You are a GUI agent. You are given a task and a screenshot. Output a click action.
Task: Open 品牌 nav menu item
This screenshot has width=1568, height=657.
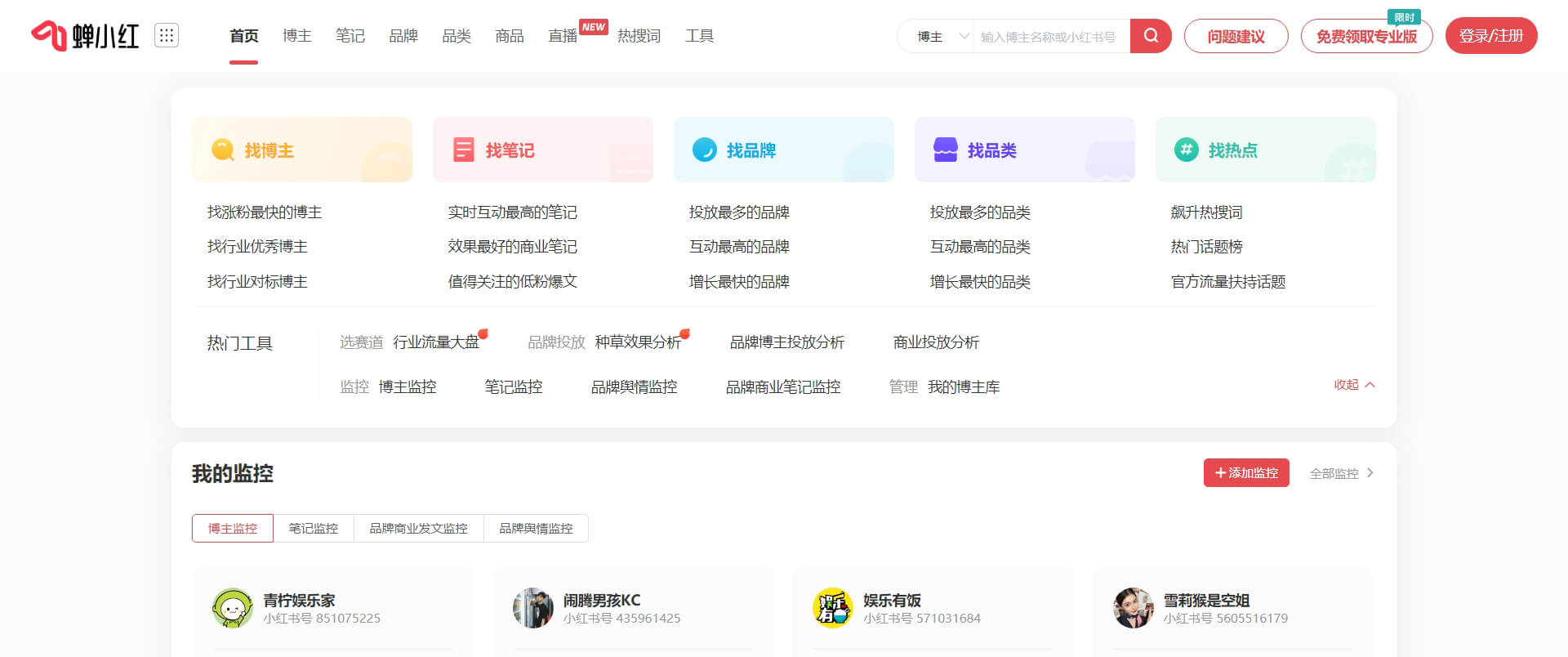pyautogui.click(x=403, y=36)
